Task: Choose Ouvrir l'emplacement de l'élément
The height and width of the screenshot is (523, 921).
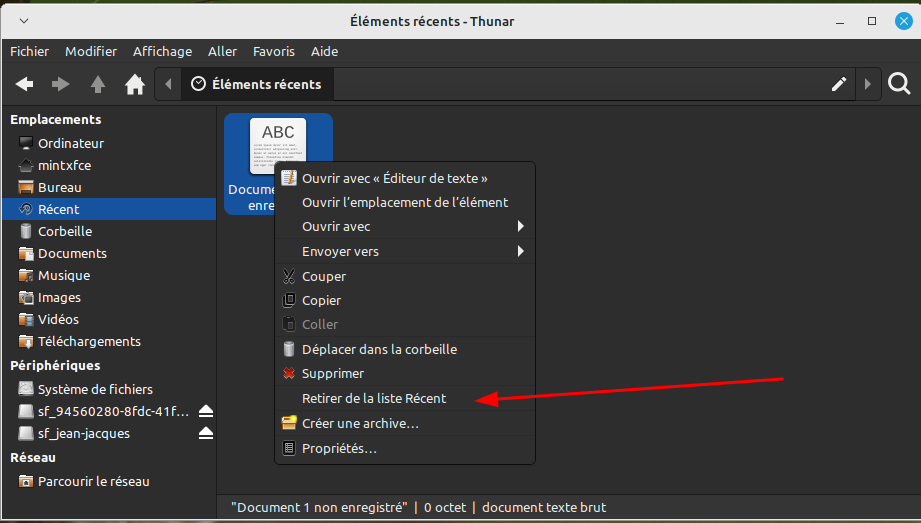Action: pyautogui.click(x=405, y=202)
